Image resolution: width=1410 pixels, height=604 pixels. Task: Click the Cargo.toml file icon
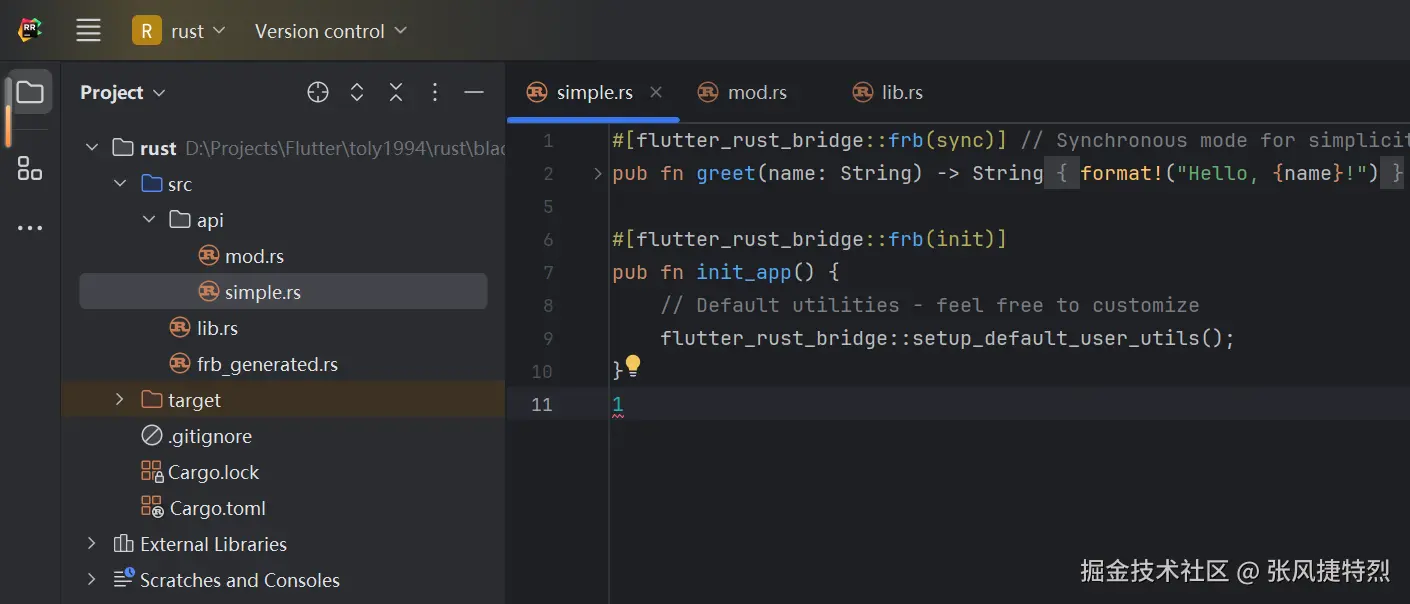coord(152,508)
